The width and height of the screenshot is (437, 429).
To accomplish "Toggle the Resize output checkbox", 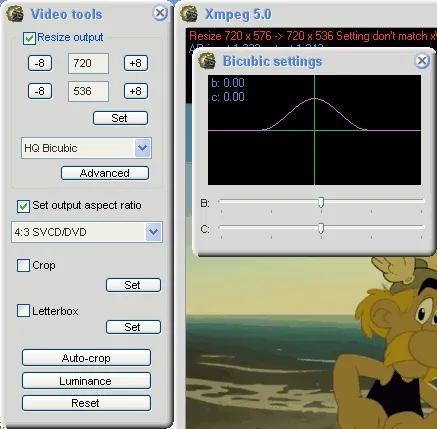I will coord(29,38).
